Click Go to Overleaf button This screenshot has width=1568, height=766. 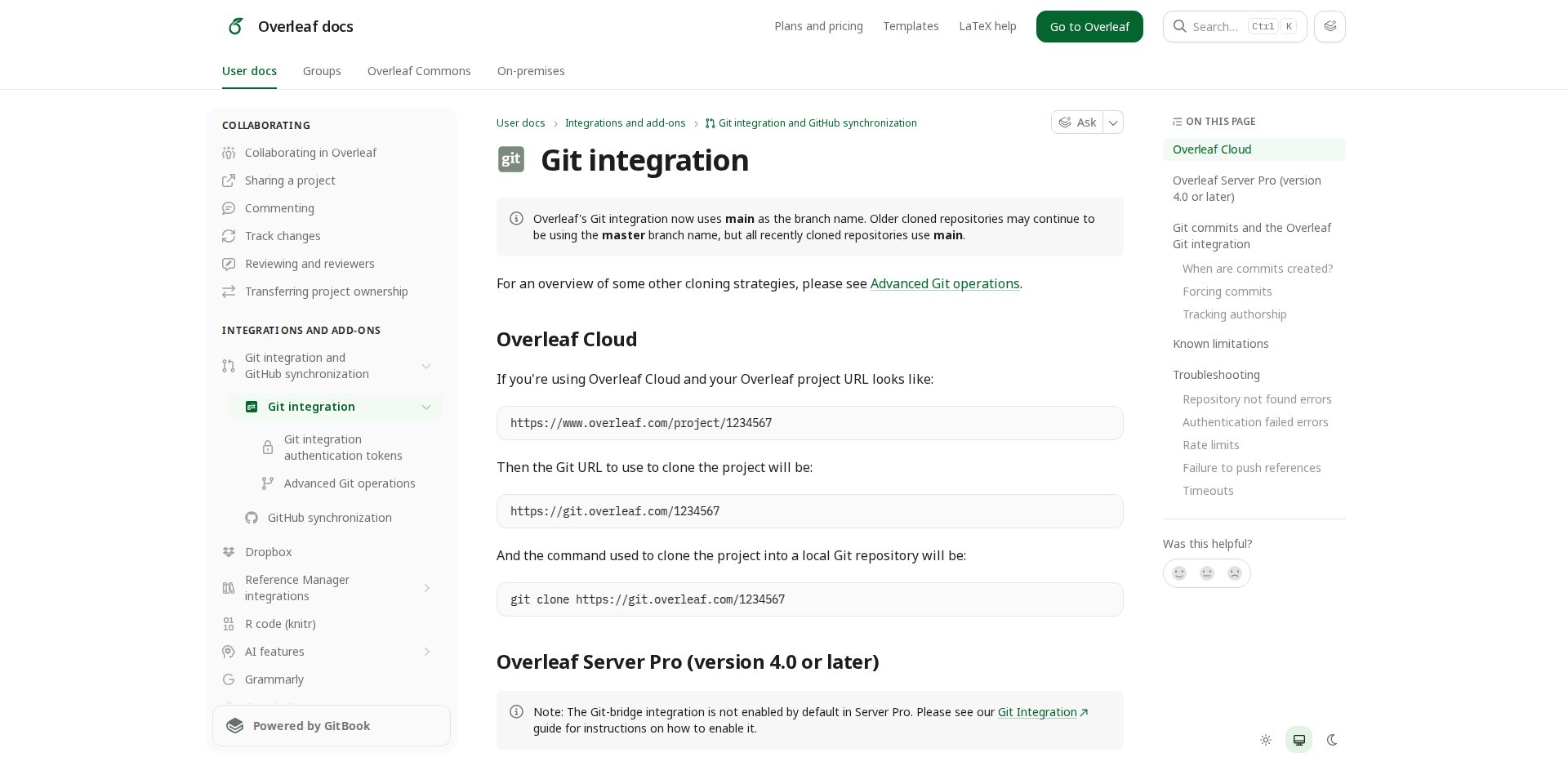(x=1089, y=27)
